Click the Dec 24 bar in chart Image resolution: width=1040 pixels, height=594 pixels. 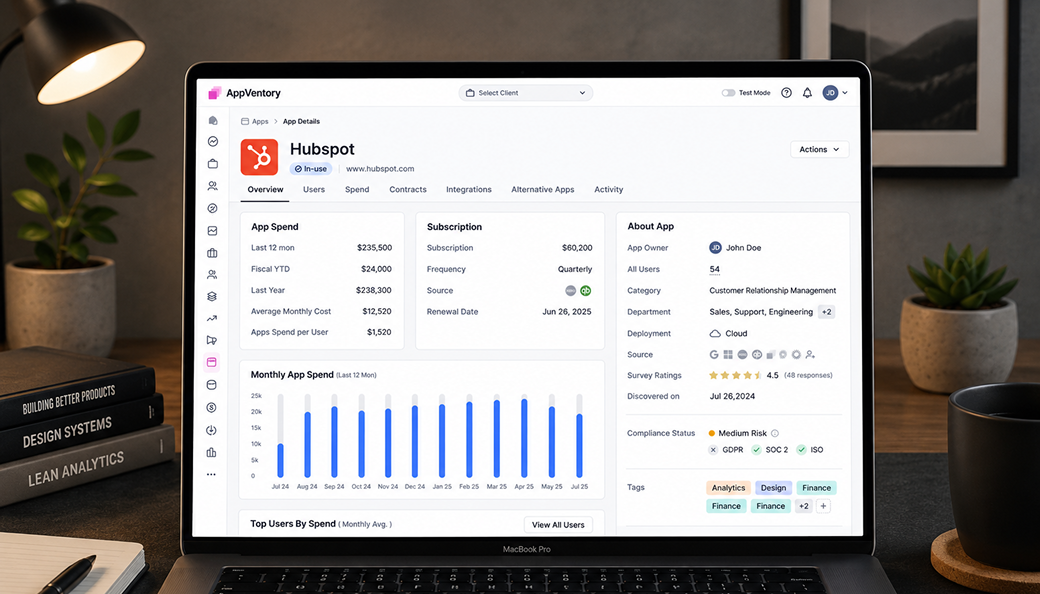(415, 442)
